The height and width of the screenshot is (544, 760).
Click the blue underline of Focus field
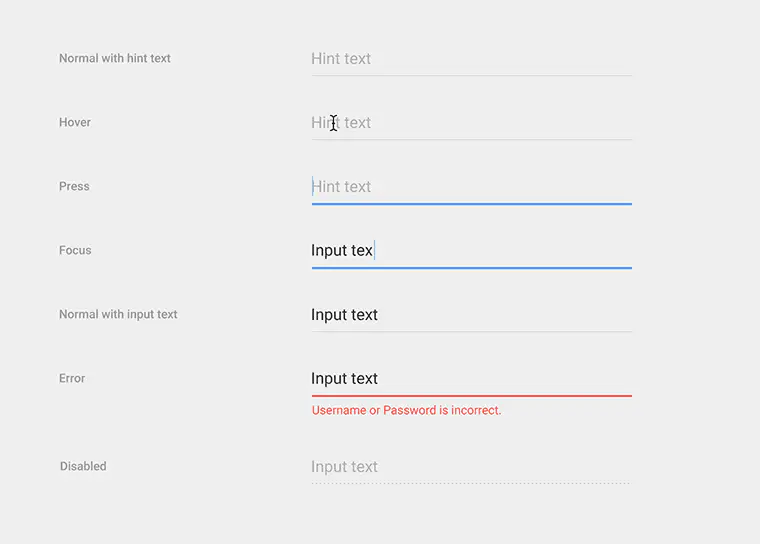point(471,268)
